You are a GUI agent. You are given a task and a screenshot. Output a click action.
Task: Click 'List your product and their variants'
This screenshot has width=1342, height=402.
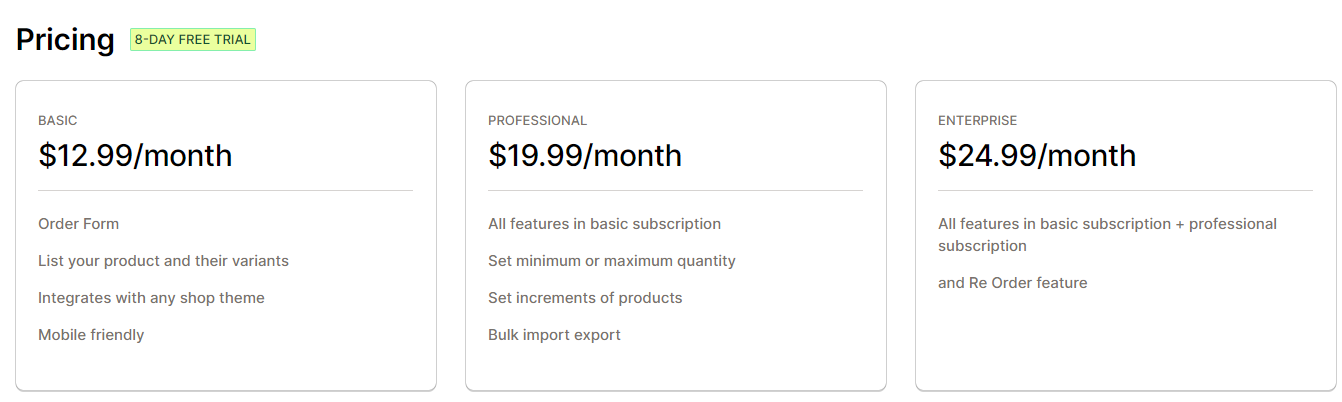[x=163, y=261]
